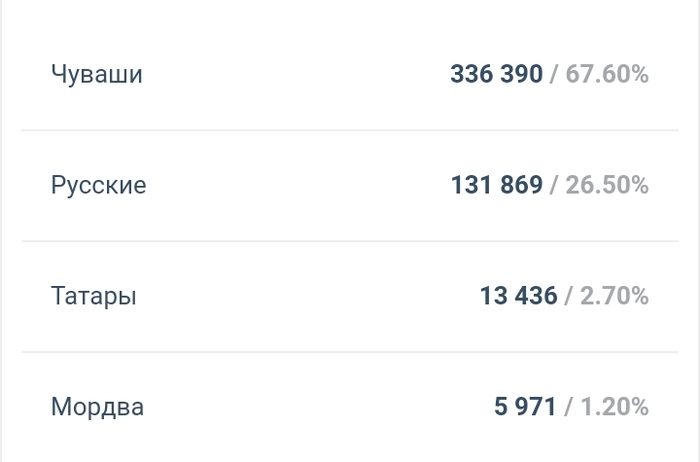Click the 67.60% percentage
Screen dimensions: 700x462
607,74
